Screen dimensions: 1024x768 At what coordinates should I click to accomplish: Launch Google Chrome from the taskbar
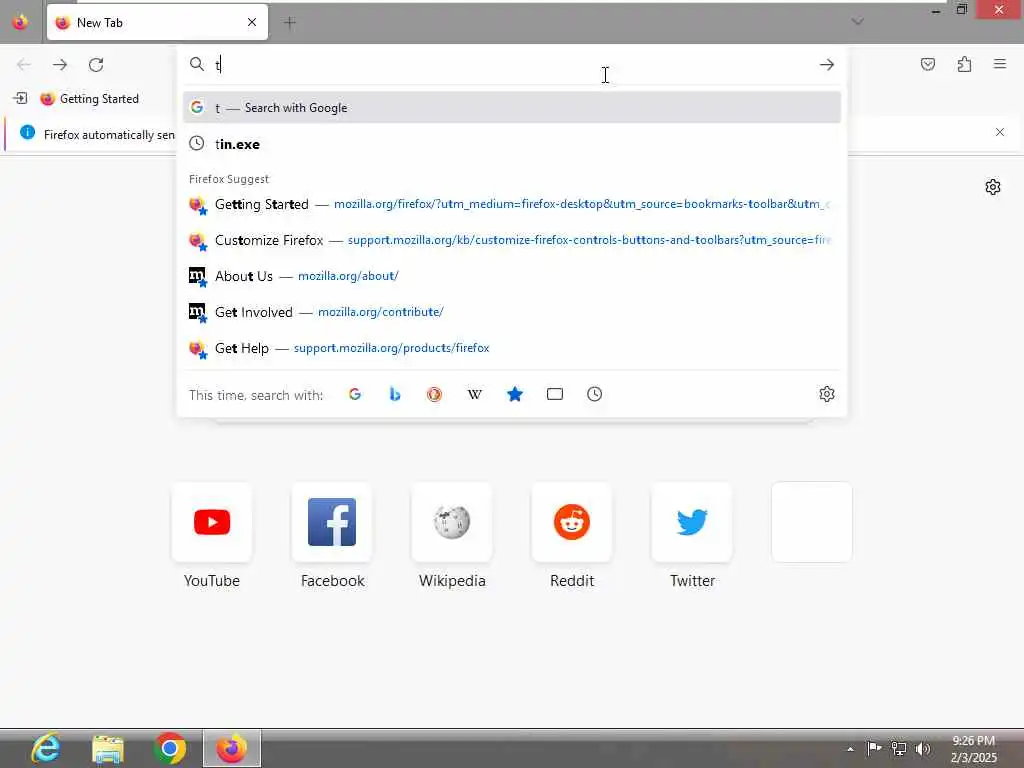point(170,748)
